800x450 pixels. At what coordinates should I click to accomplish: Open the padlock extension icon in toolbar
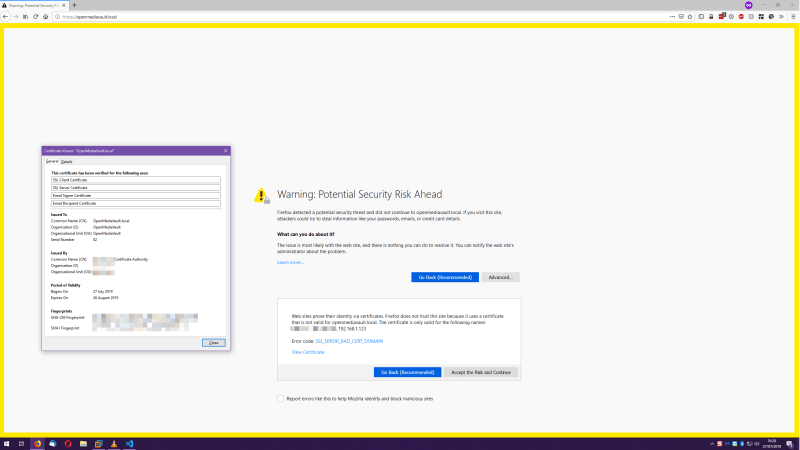tap(711, 17)
